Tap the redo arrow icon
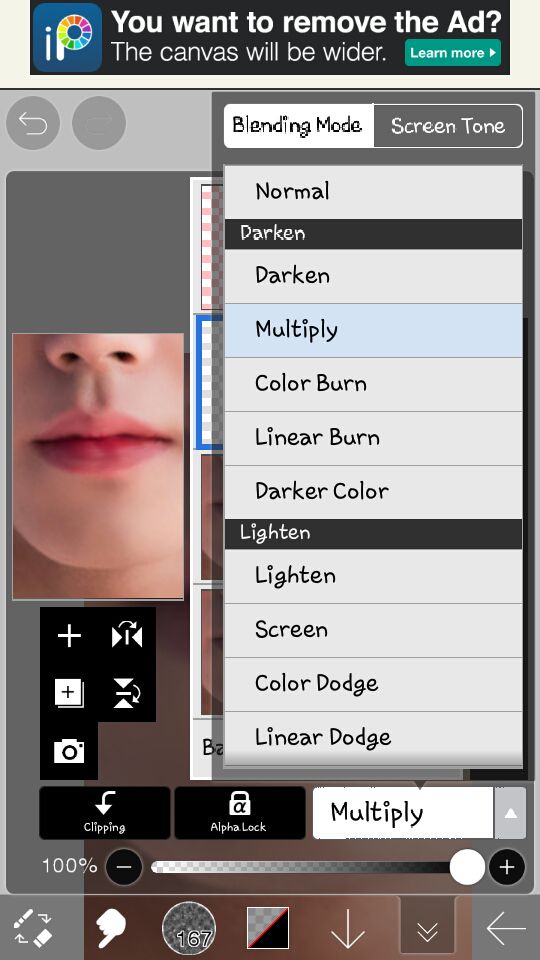Image resolution: width=540 pixels, height=960 pixels. (x=99, y=123)
